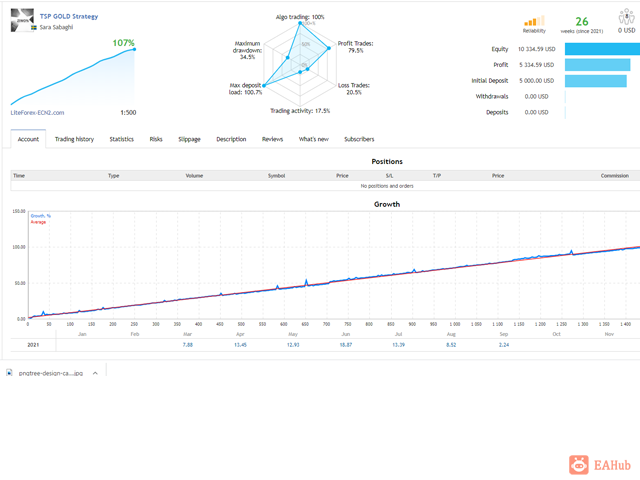Click the Equity value 10 334.59 USD
Image resolution: width=640 pixels, height=480 pixels.
537,49
